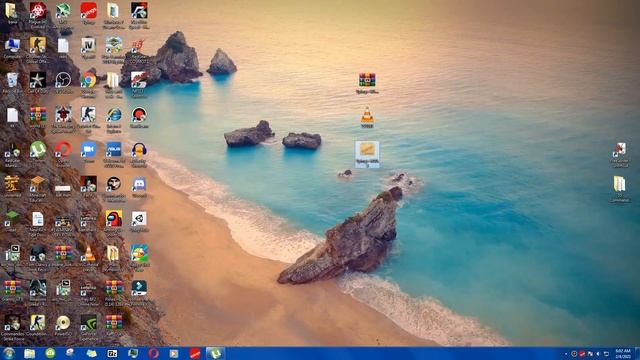Open the Windows Start menu orb

(x=9, y=353)
